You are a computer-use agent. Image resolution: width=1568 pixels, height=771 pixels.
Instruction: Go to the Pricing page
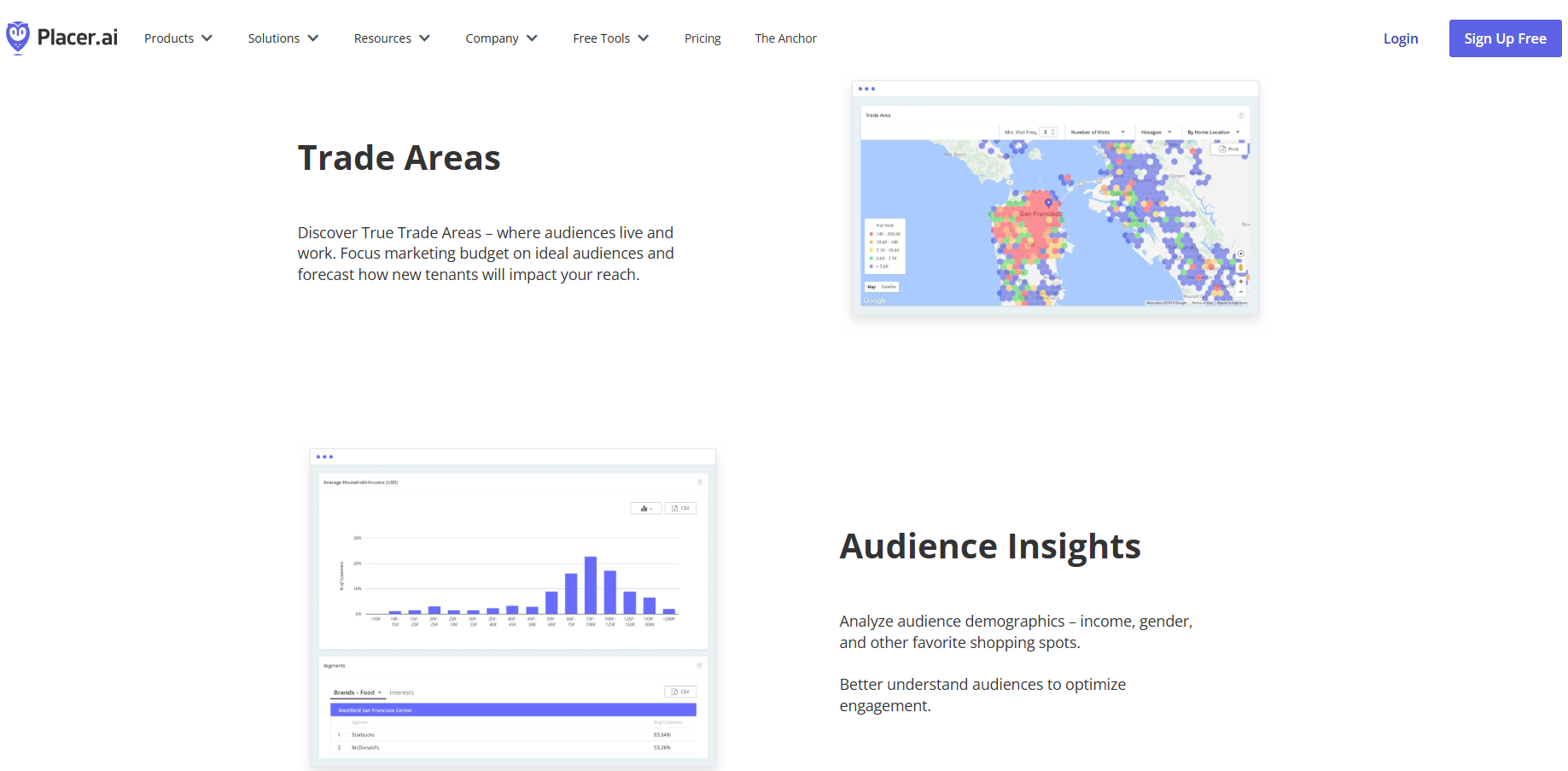click(x=702, y=38)
